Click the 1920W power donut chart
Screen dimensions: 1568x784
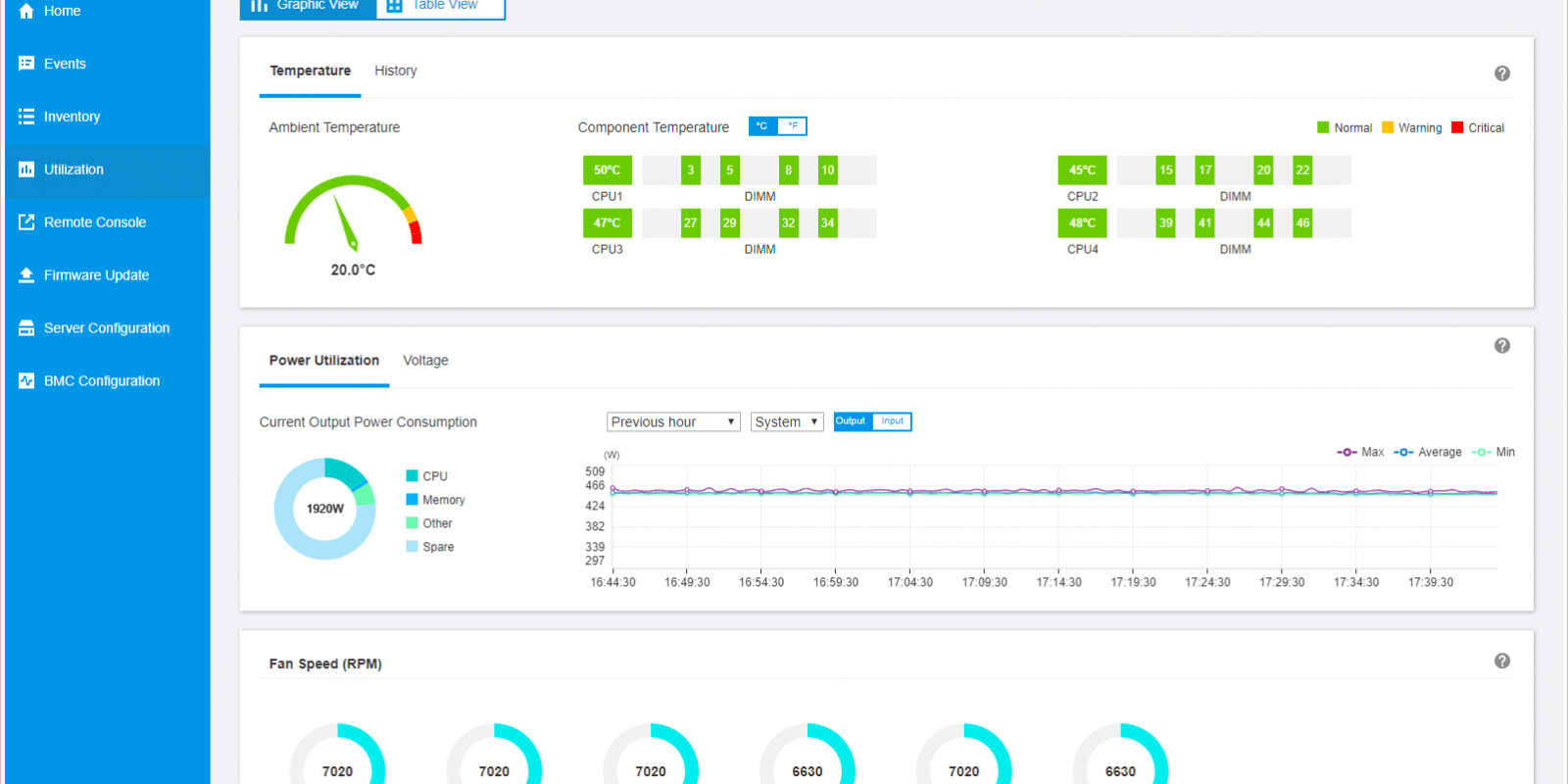[325, 509]
